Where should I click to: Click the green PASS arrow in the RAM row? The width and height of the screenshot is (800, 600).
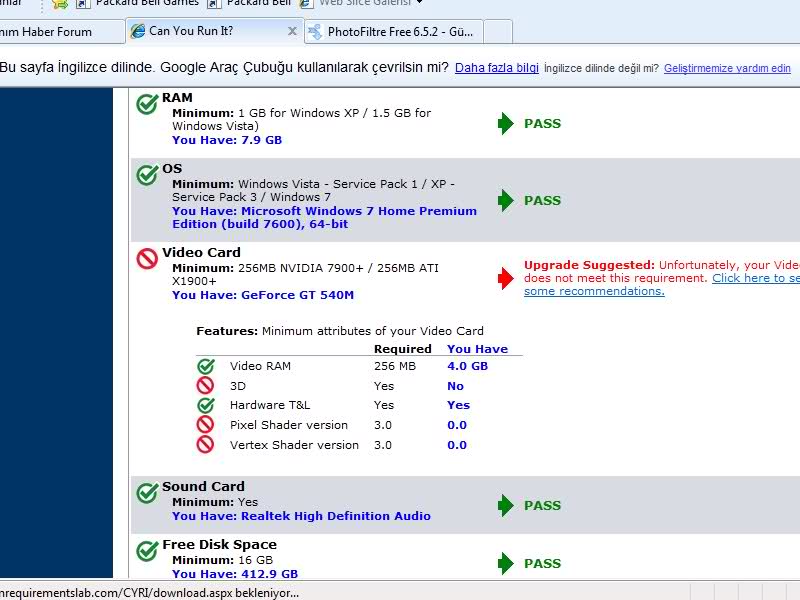tap(506, 124)
